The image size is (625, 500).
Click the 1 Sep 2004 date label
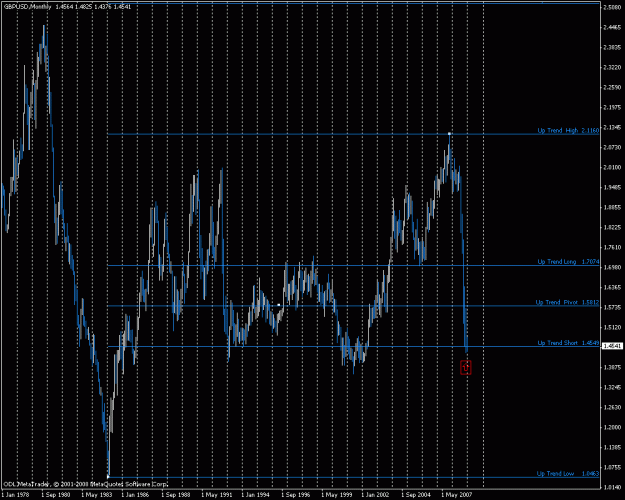[417, 495]
